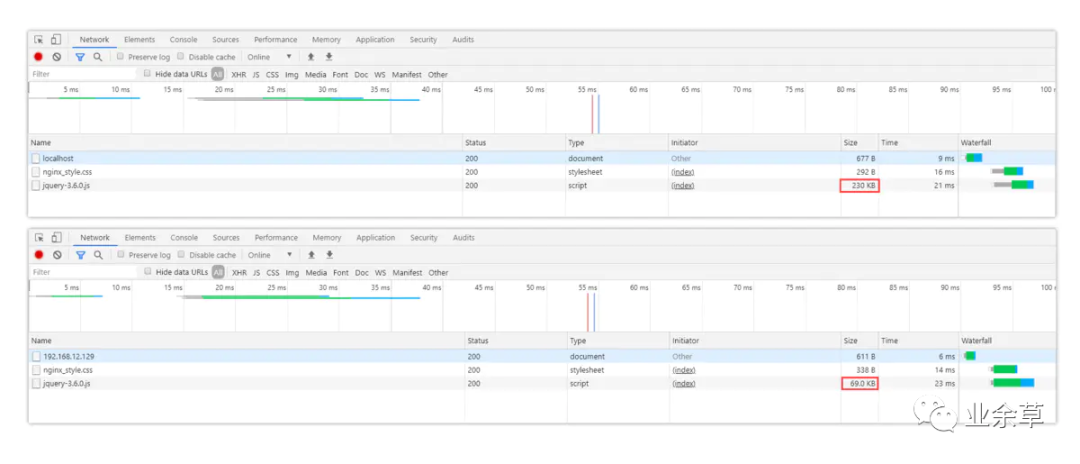Filter by WS in lower panel
This screenshot has width=1080, height=464.
pos(381,273)
